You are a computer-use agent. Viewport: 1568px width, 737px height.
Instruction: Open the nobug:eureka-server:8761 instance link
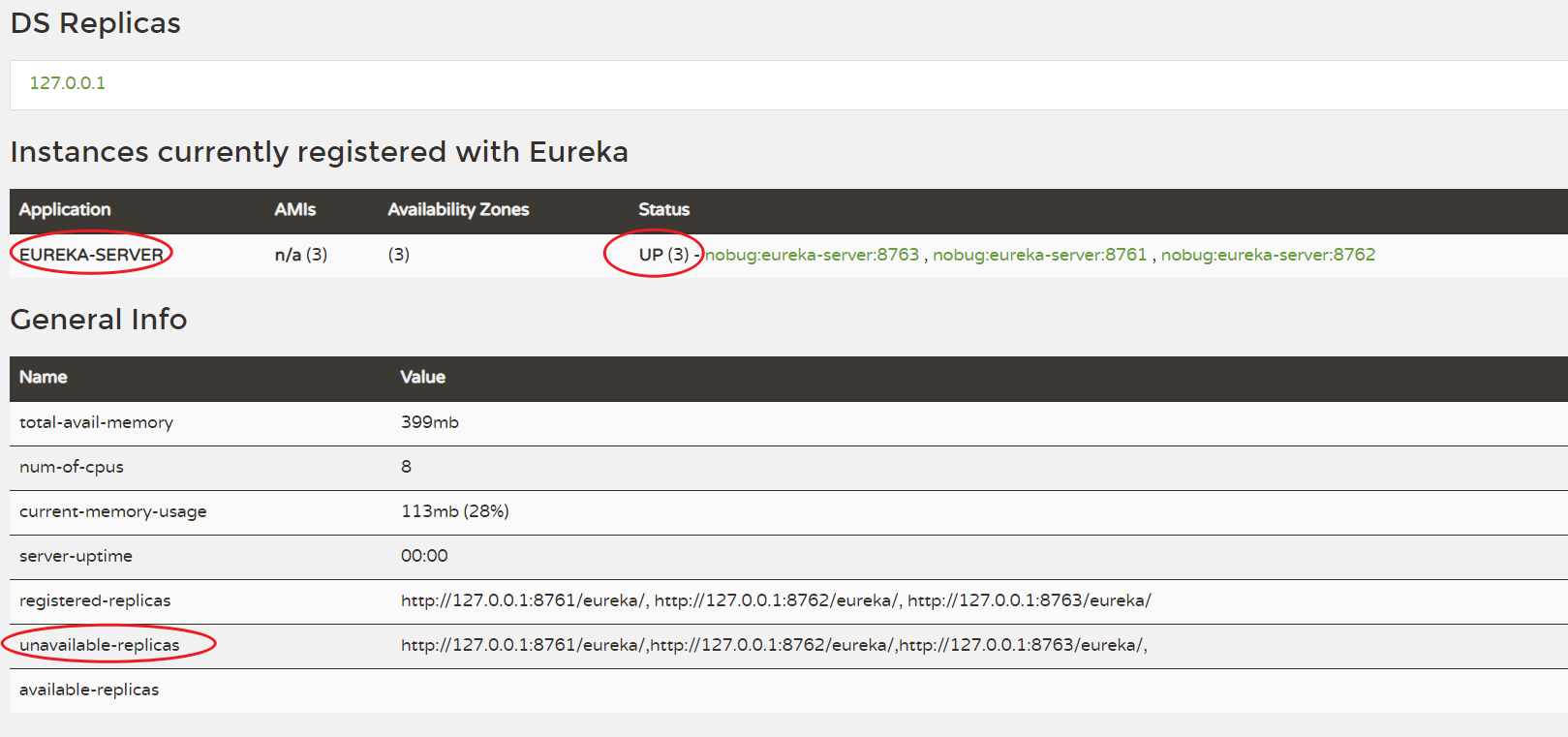pos(1039,255)
